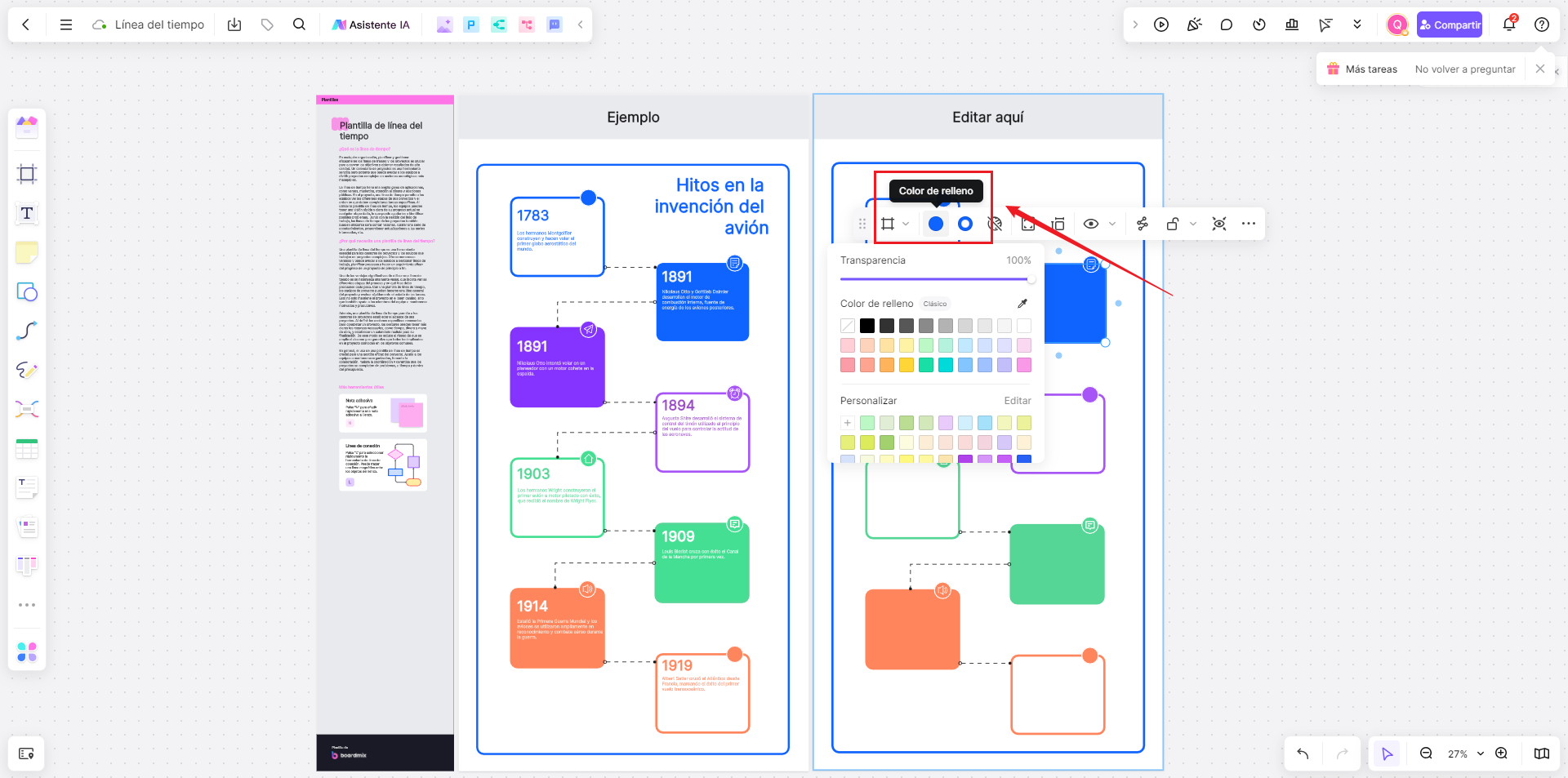1568x778 pixels.
Task: Open the 27% zoom level dropdown
Action: pyautogui.click(x=1465, y=754)
